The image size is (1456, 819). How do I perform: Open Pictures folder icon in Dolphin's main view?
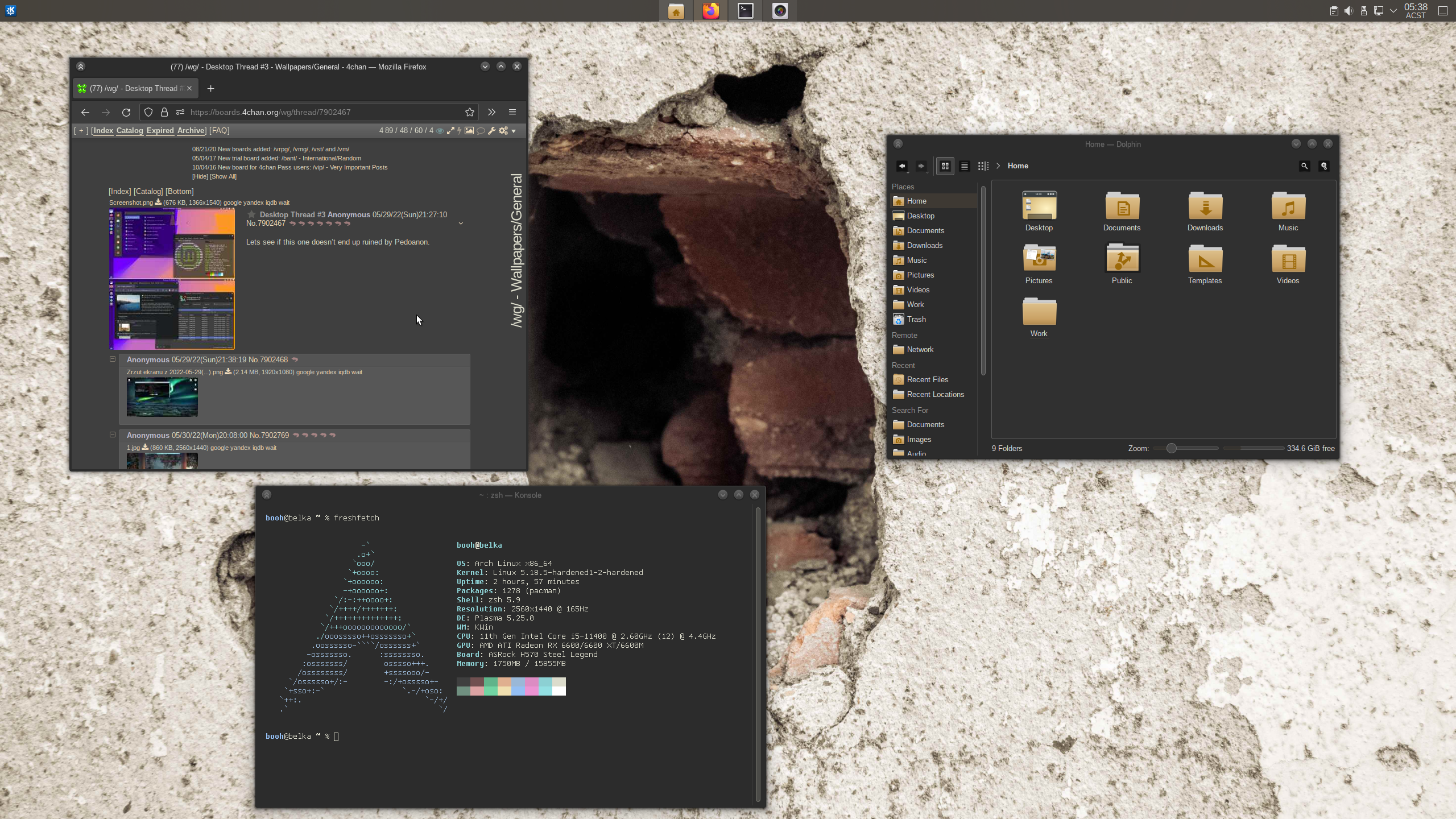pos(1039,264)
